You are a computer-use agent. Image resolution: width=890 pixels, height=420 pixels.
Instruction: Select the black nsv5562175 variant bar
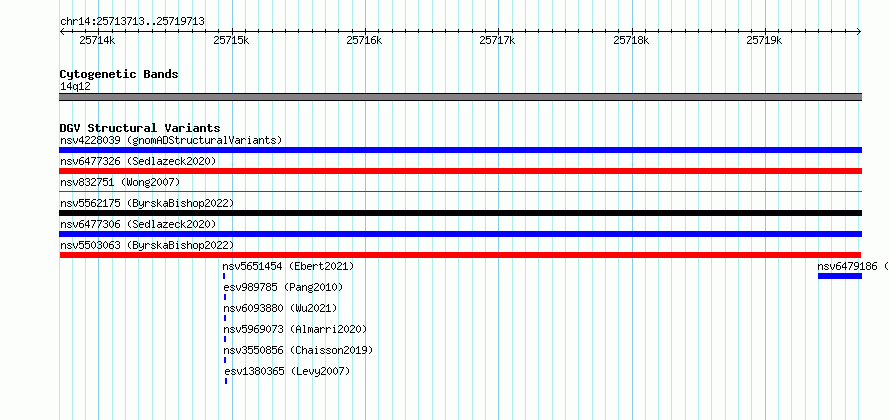(x=460, y=213)
